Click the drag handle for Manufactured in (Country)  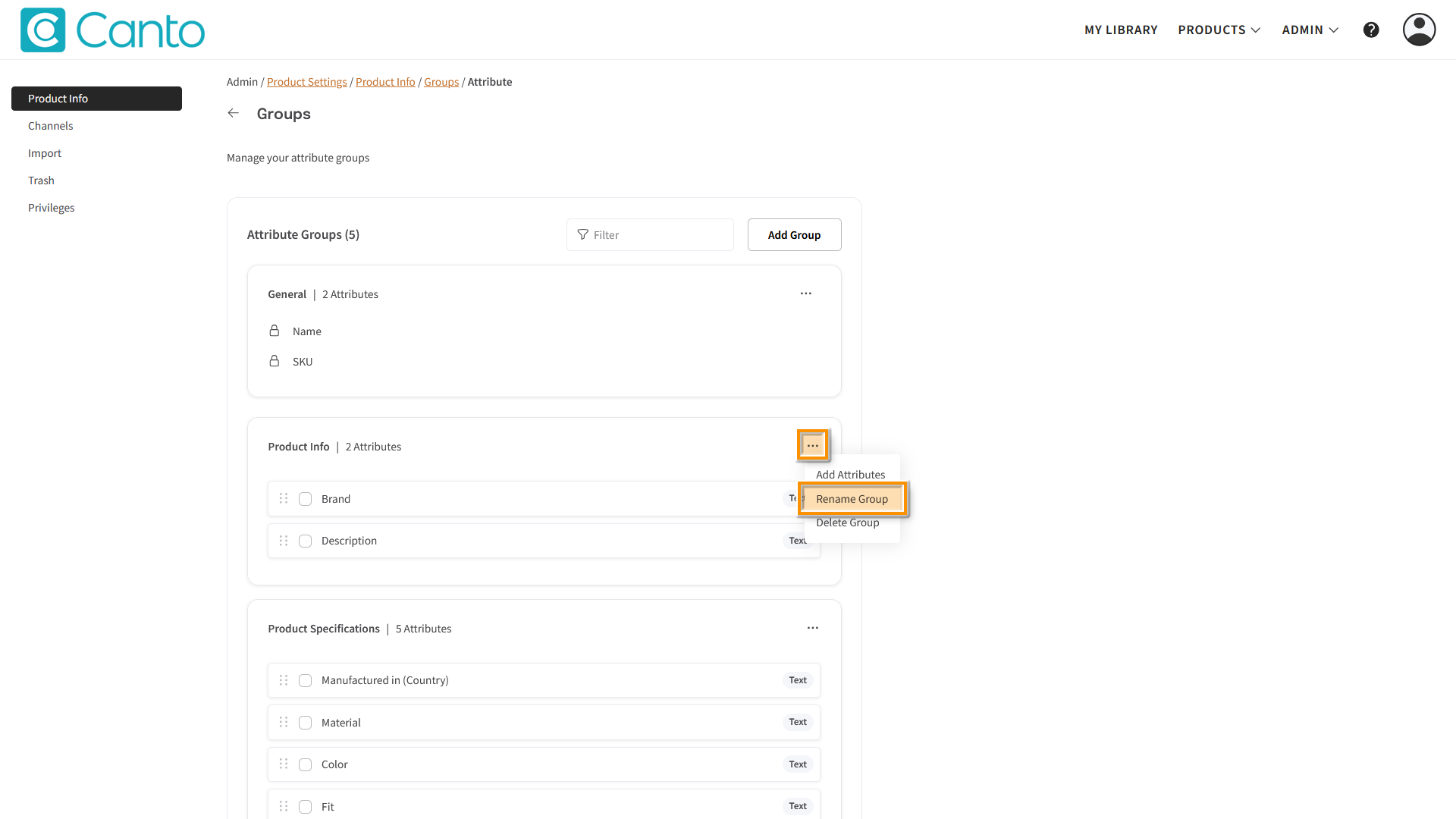284,680
